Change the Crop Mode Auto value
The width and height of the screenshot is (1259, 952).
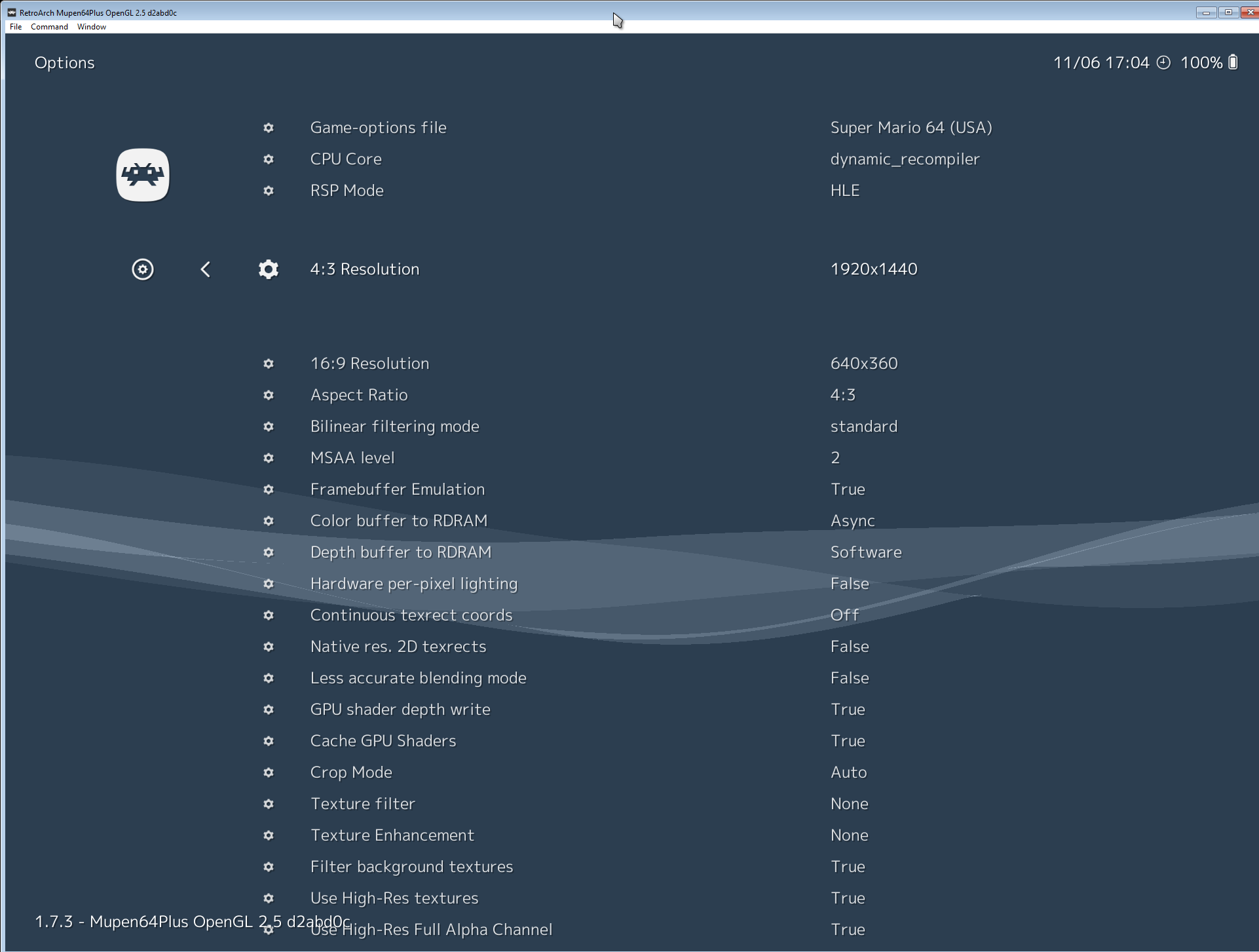point(848,772)
